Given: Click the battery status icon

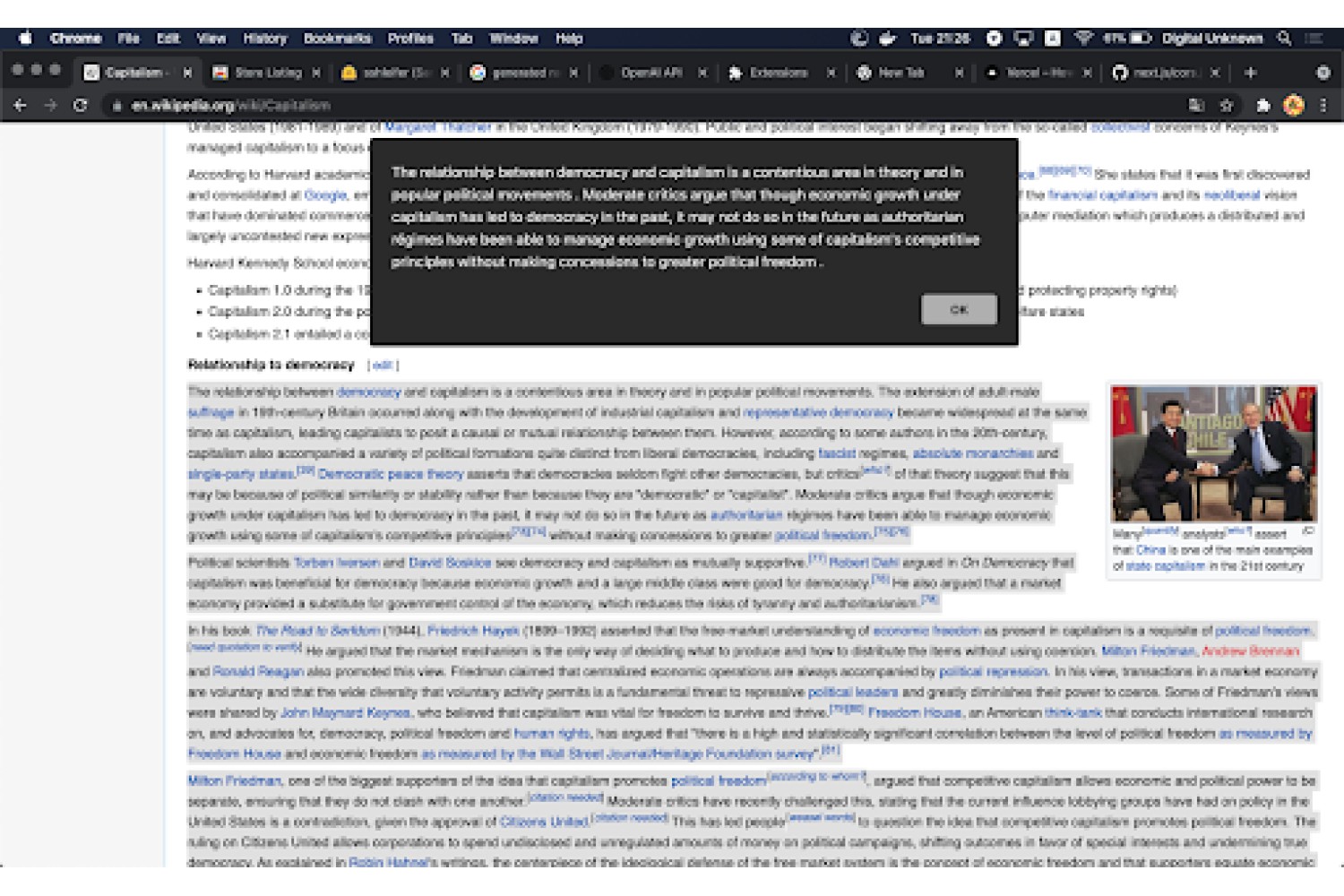Looking at the screenshot, I should [x=1141, y=38].
